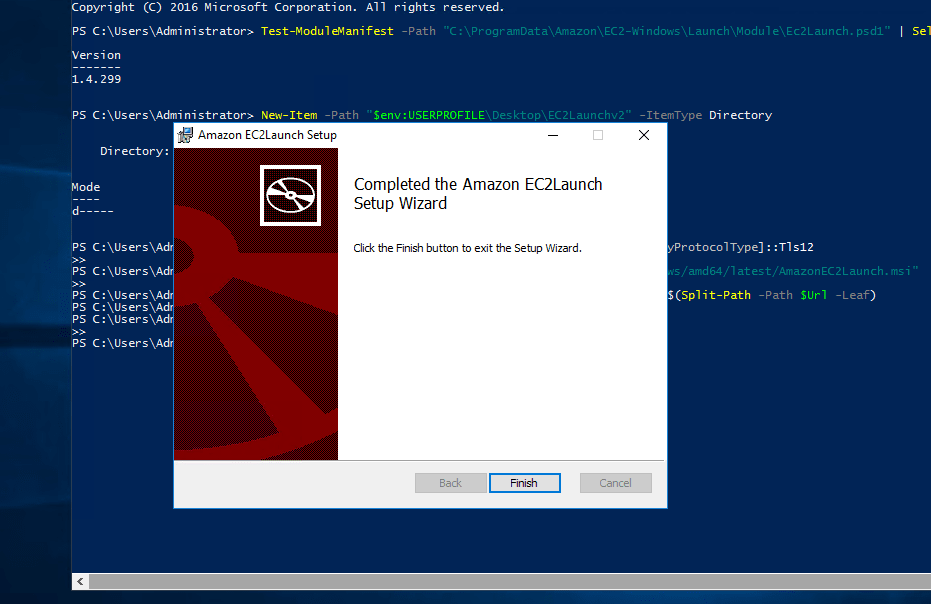Click the $env:USERPROFILE variable in PowerShell

click(x=429, y=115)
